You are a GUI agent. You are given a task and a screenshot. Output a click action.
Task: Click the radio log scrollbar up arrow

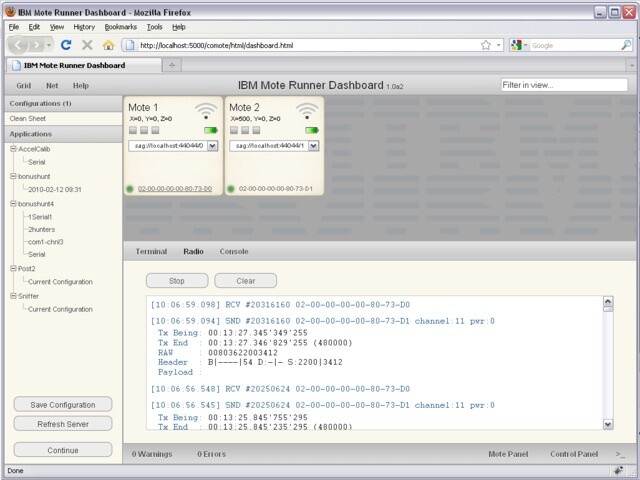click(608, 302)
